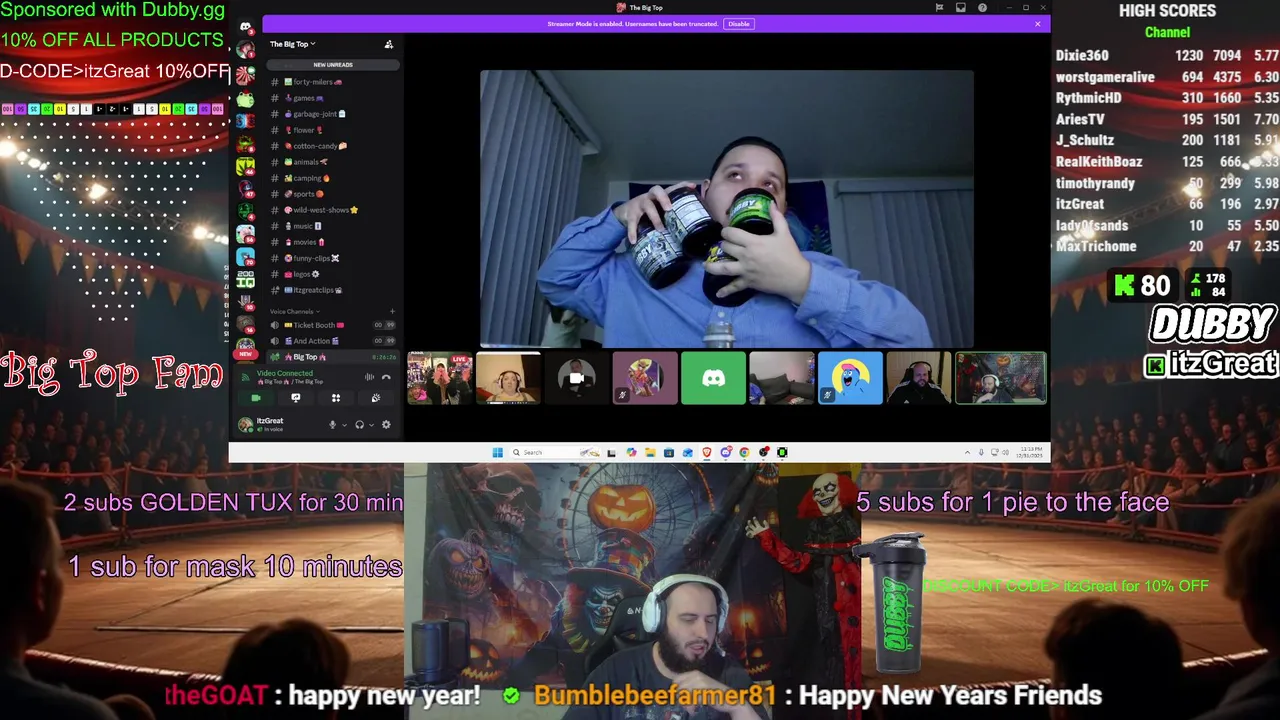Image resolution: width=1280 pixels, height=720 pixels.
Task: Open Discord user settings gear
Action: 386,425
